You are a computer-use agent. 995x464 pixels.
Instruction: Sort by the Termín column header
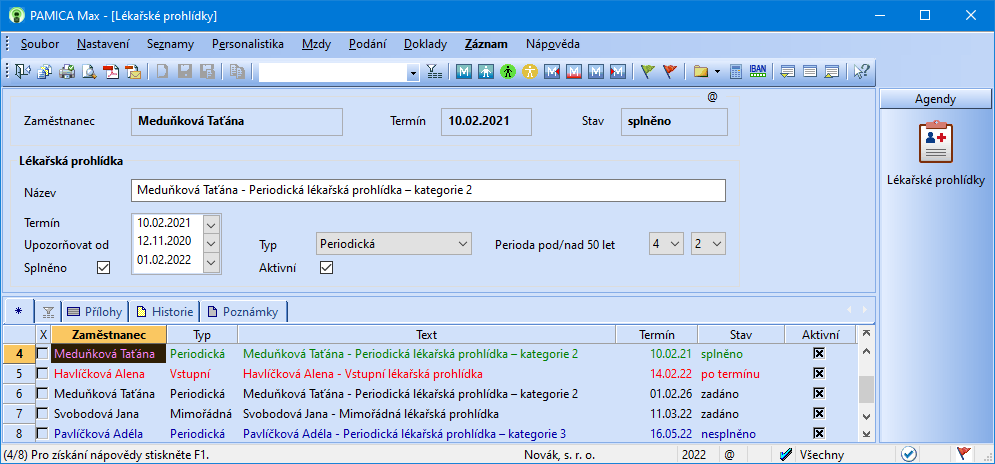click(657, 335)
